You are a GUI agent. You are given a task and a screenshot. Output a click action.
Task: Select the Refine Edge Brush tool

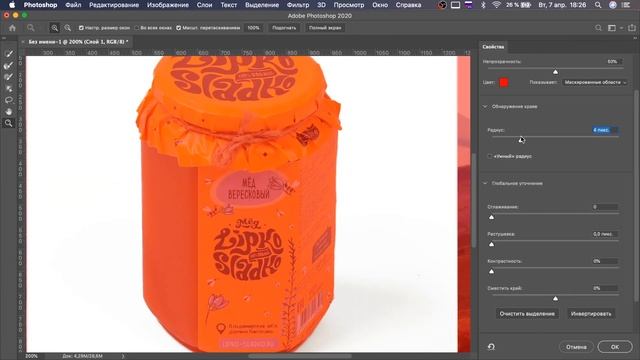pyautogui.click(x=9, y=65)
